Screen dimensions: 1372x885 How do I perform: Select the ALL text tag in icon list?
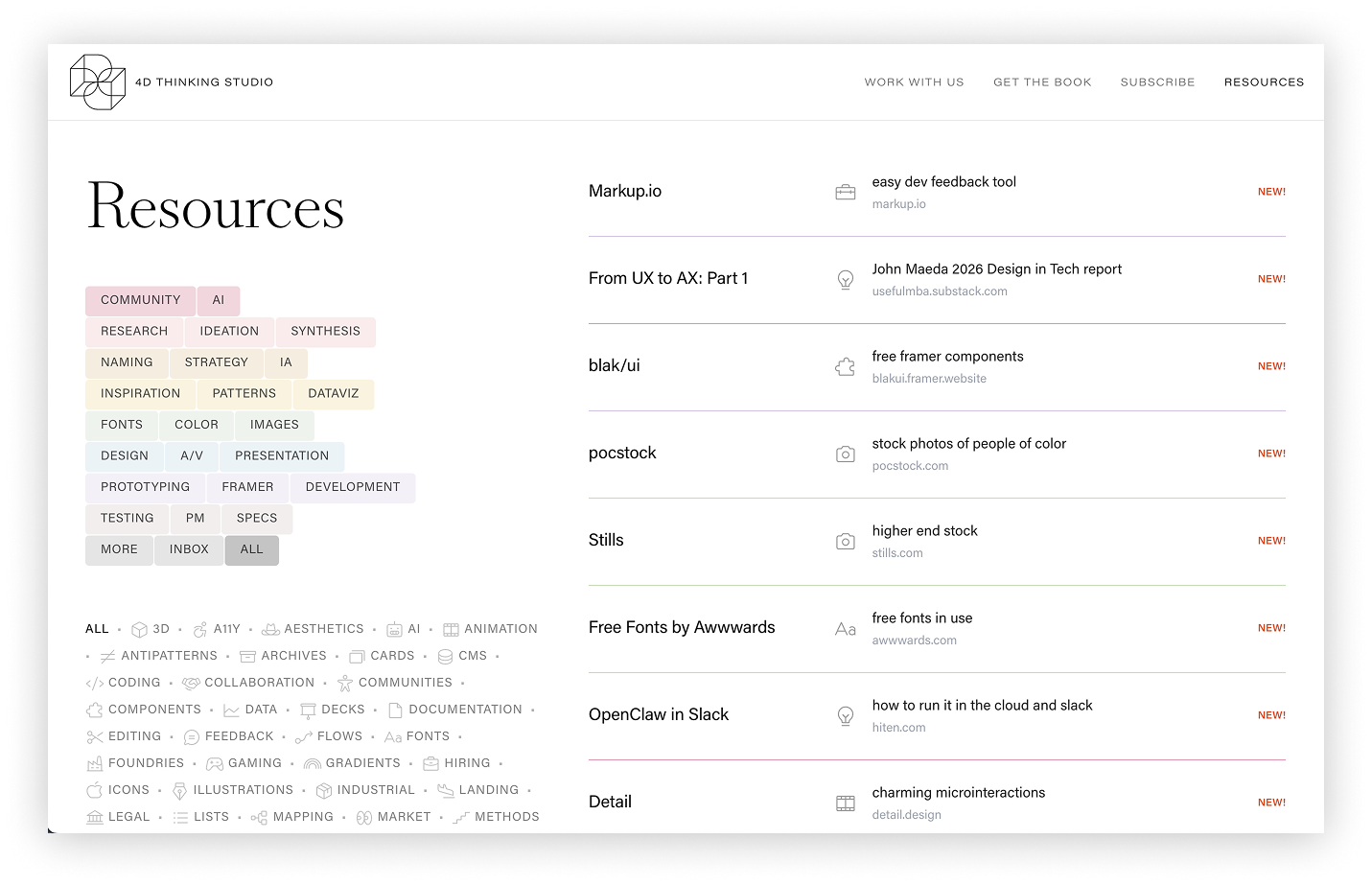click(97, 629)
